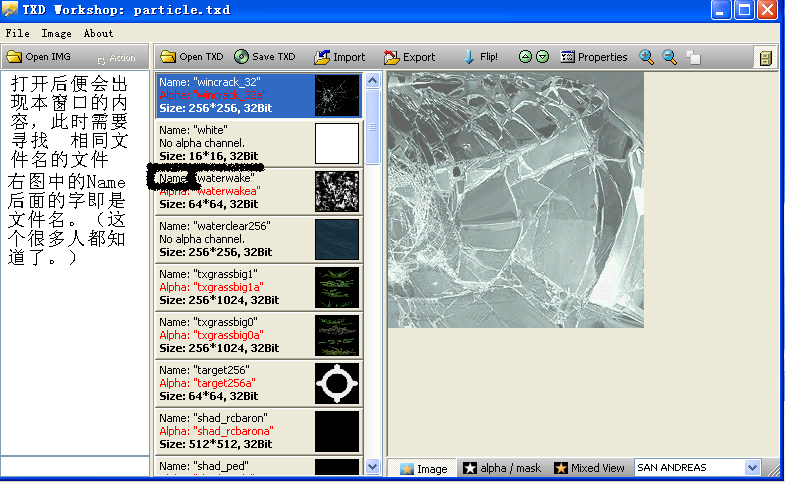
Task: Open the About menu
Action: point(98,33)
